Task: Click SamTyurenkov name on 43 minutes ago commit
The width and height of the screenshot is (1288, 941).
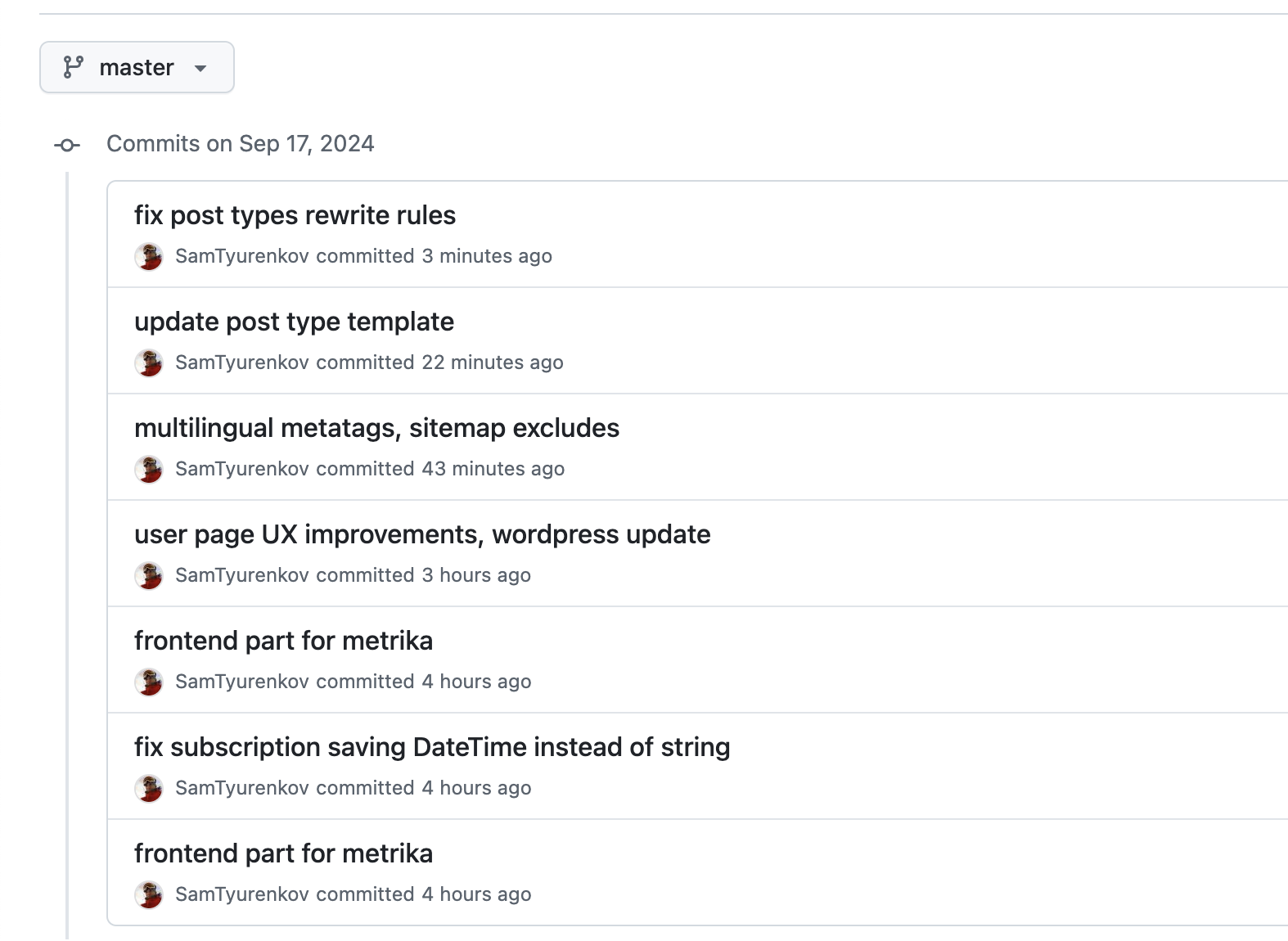Action: click(242, 469)
